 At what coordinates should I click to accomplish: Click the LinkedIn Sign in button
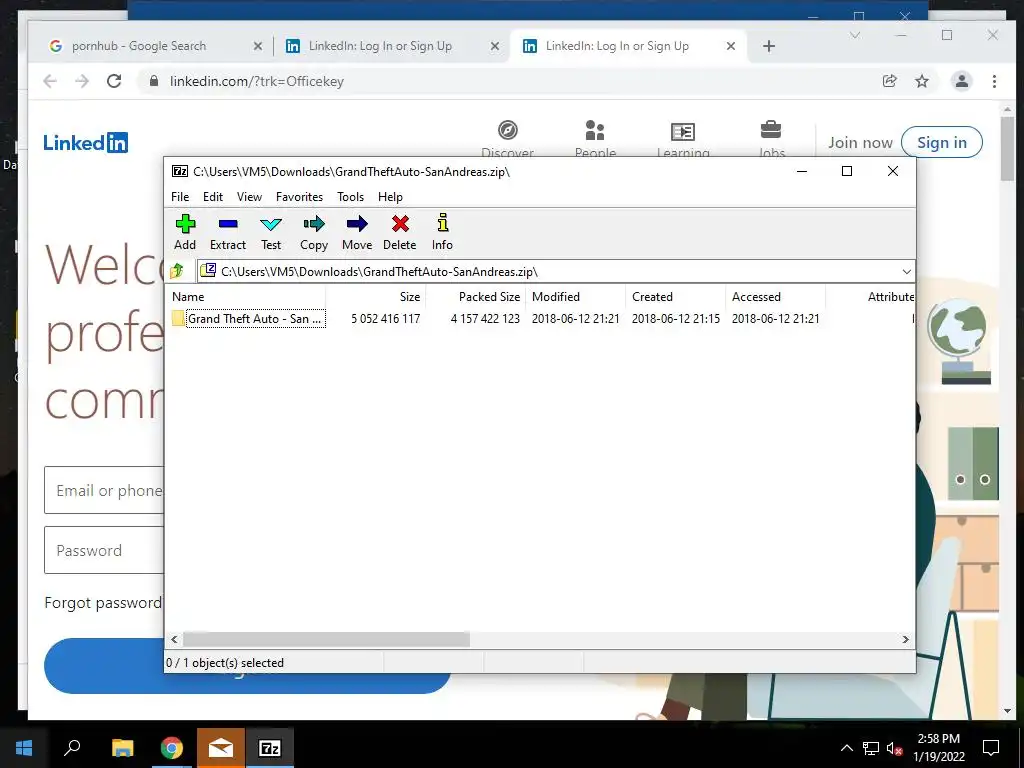click(942, 142)
